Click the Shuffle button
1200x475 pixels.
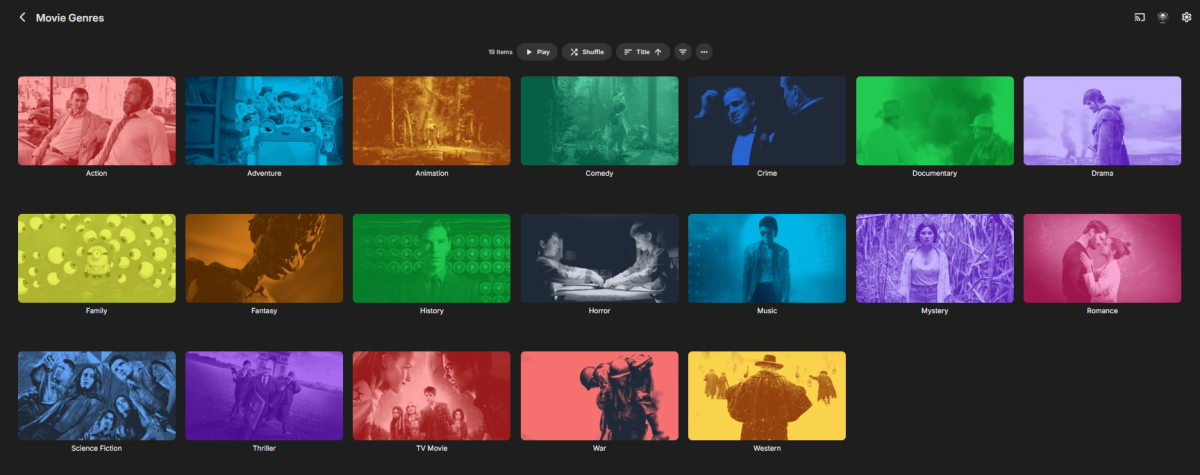587,52
